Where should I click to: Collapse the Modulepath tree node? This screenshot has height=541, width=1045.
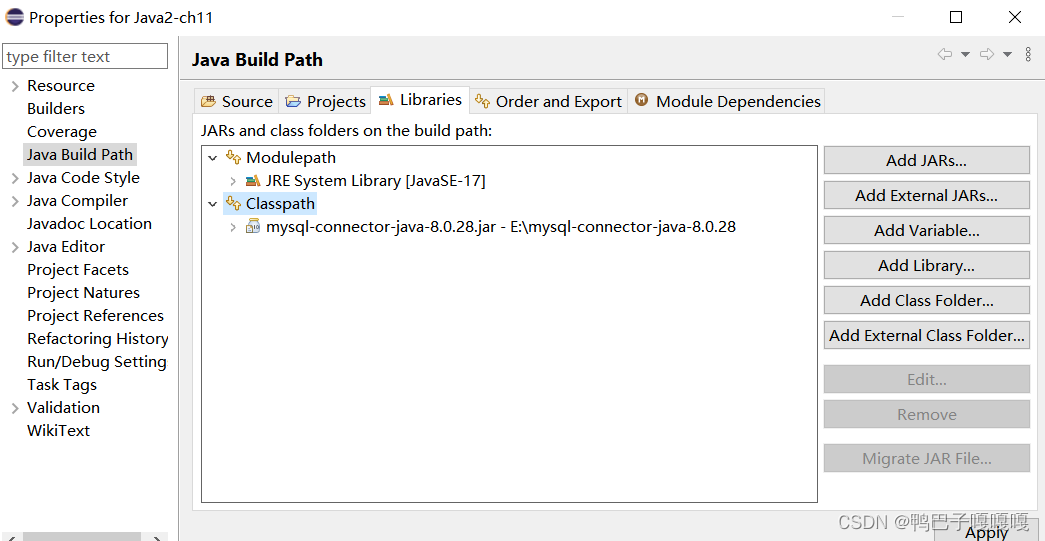213,158
